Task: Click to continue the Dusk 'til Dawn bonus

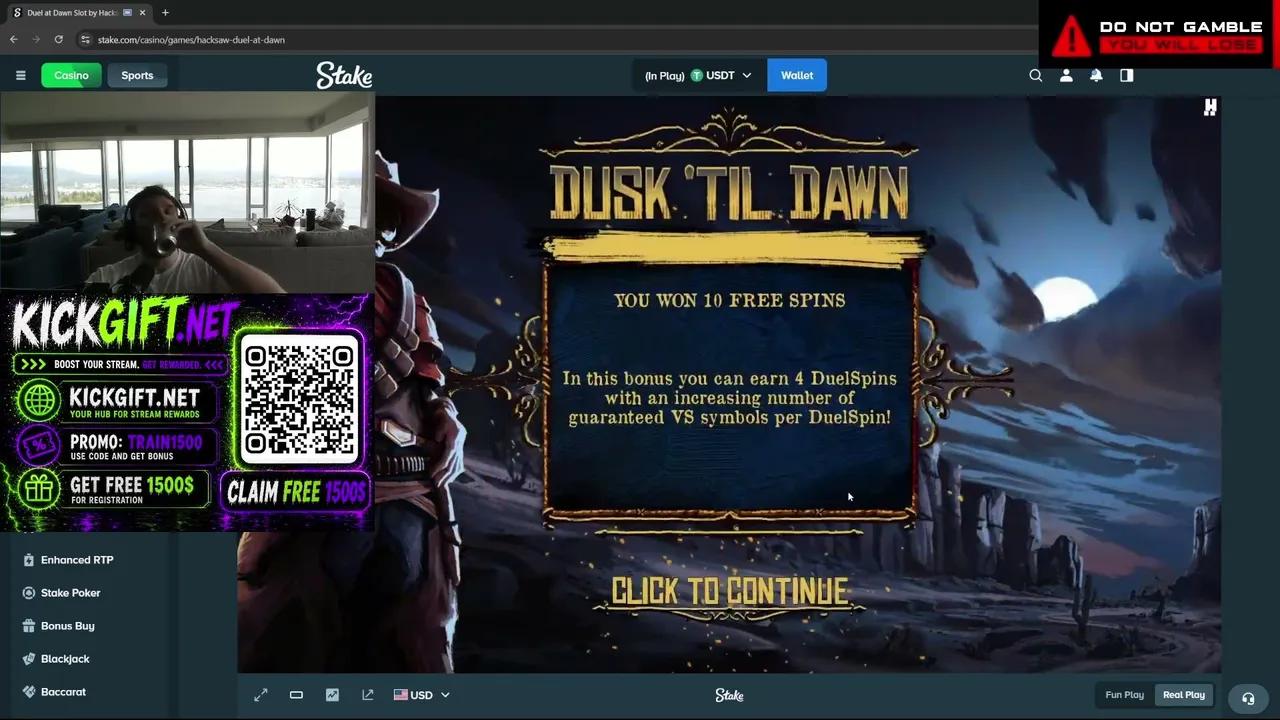Action: pos(729,591)
